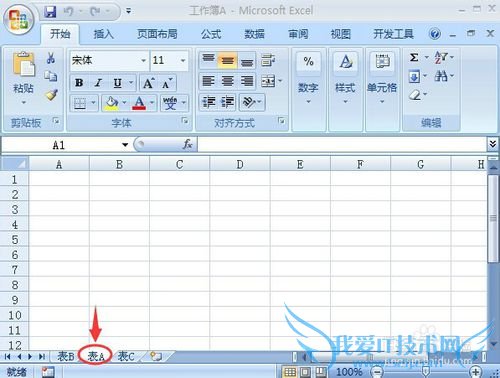Open the Office button menu
The height and width of the screenshot is (378, 500).
[x=18, y=19]
